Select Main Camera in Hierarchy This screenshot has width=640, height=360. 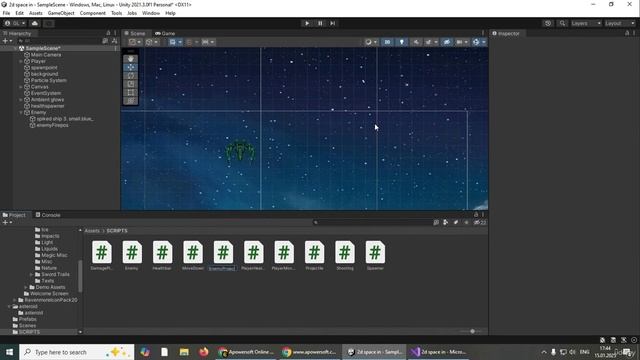46,55
